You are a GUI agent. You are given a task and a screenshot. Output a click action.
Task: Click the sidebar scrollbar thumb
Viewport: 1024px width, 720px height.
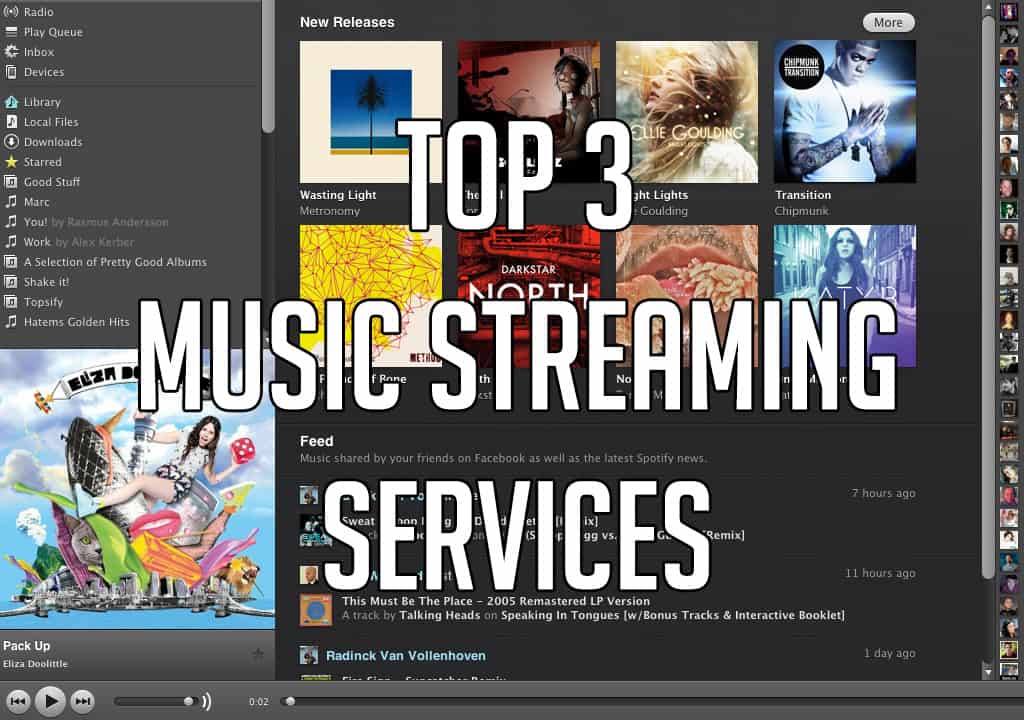pyautogui.click(x=268, y=66)
